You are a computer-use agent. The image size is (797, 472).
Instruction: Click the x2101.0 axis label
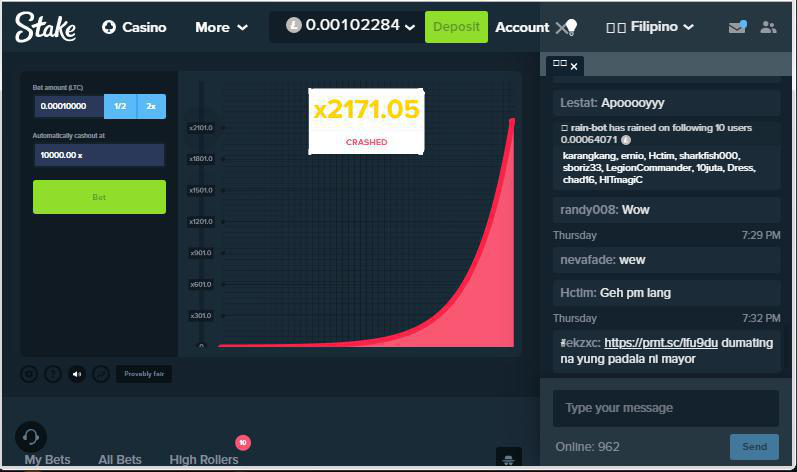coord(201,128)
